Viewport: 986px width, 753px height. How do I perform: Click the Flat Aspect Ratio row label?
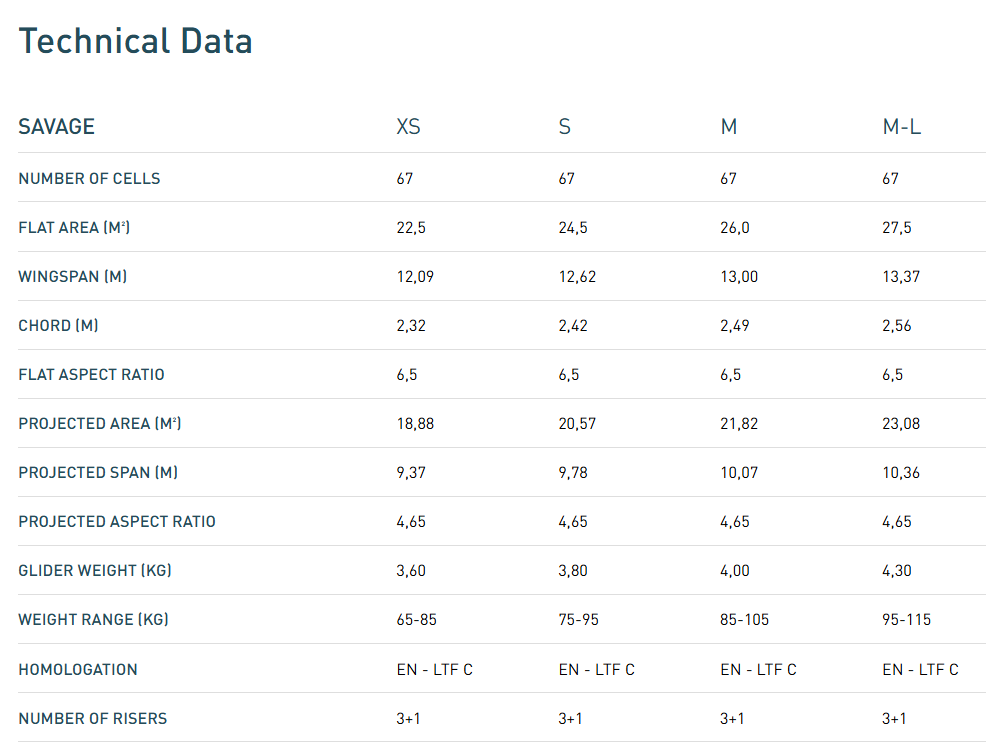91,375
